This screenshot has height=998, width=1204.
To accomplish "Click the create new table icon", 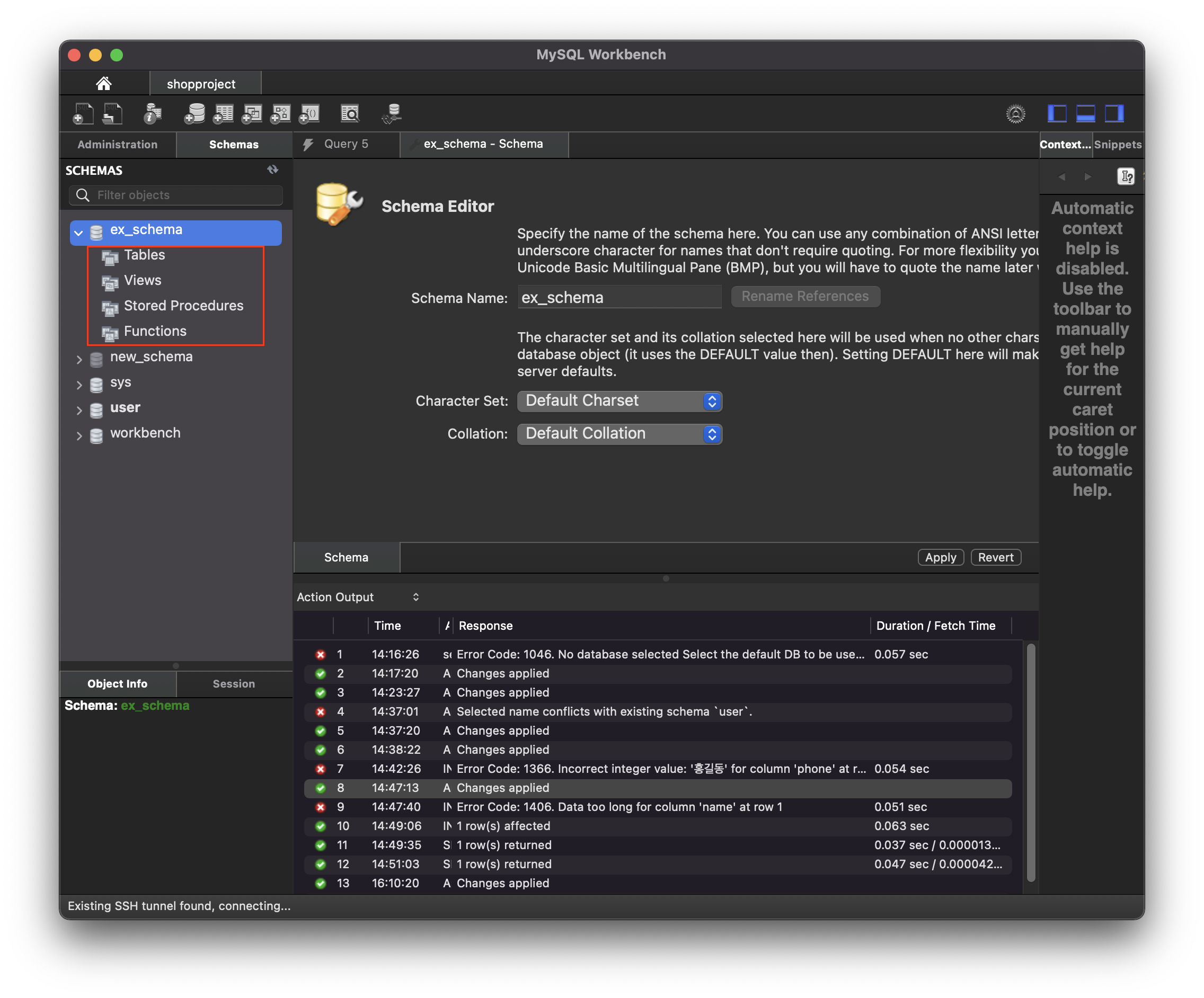I will point(224,113).
